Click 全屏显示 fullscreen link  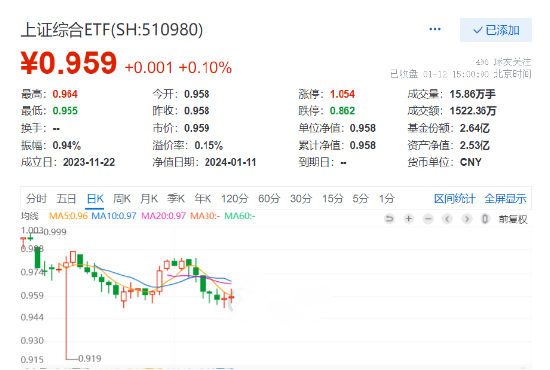pos(505,199)
